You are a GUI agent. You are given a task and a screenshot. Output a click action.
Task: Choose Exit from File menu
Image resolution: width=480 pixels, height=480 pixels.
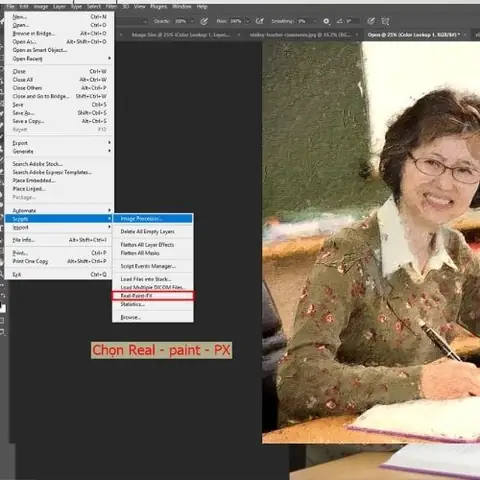(60, 274)
